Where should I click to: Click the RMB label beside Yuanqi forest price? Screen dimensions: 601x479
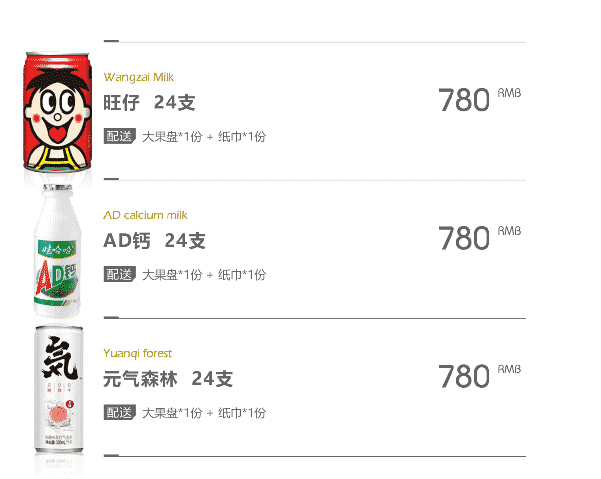click(509, 369)
